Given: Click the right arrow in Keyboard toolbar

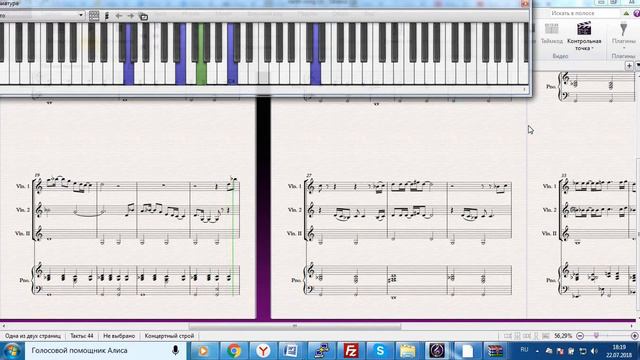Looking at the screenshot, I should tap(131, 16).
